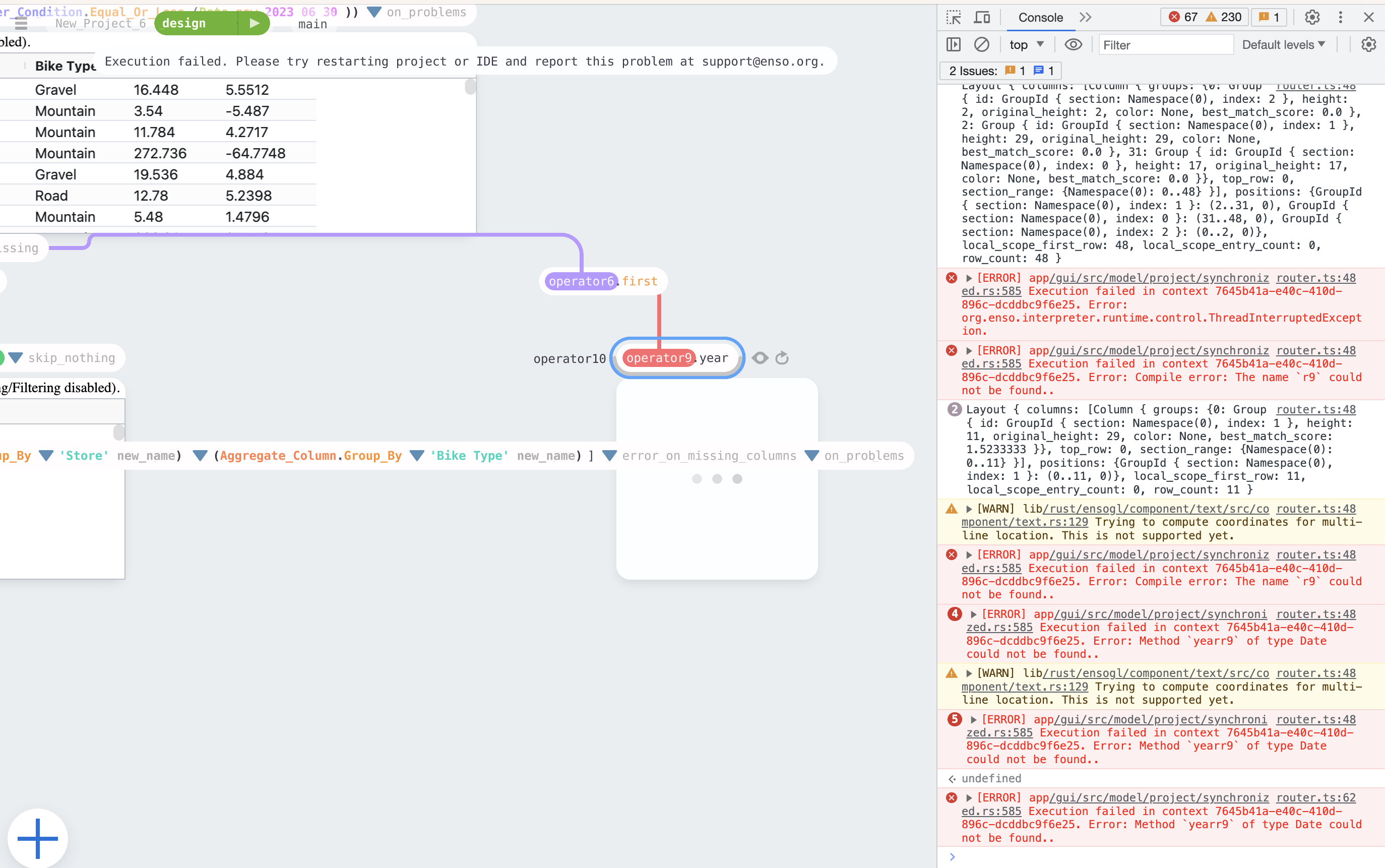Viewport: 1385px width, 868px height.
Task: Refresh operator9 visualization with the reload icon
Action: point(782,358)
